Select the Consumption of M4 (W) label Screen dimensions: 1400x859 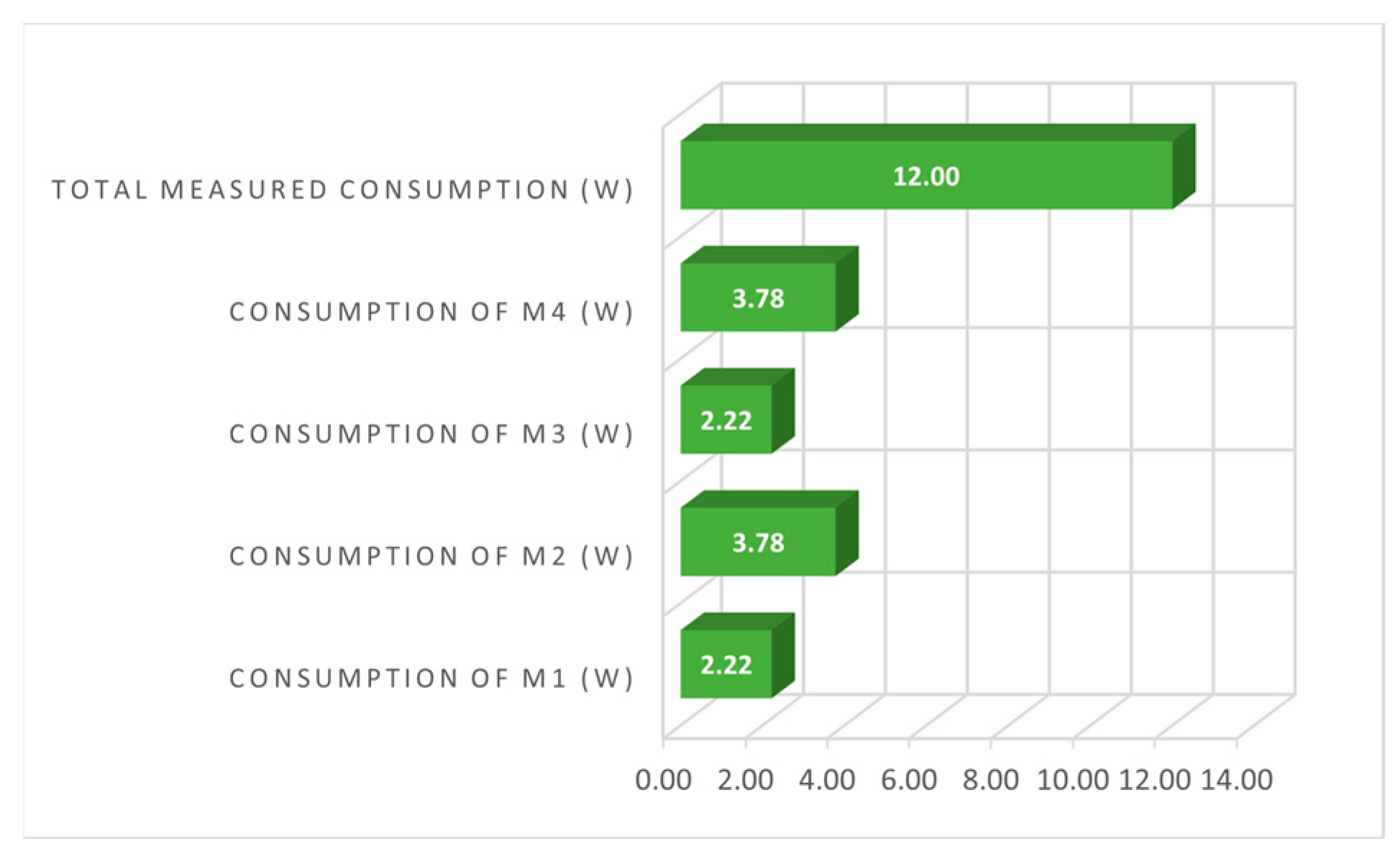coord(431,312)
